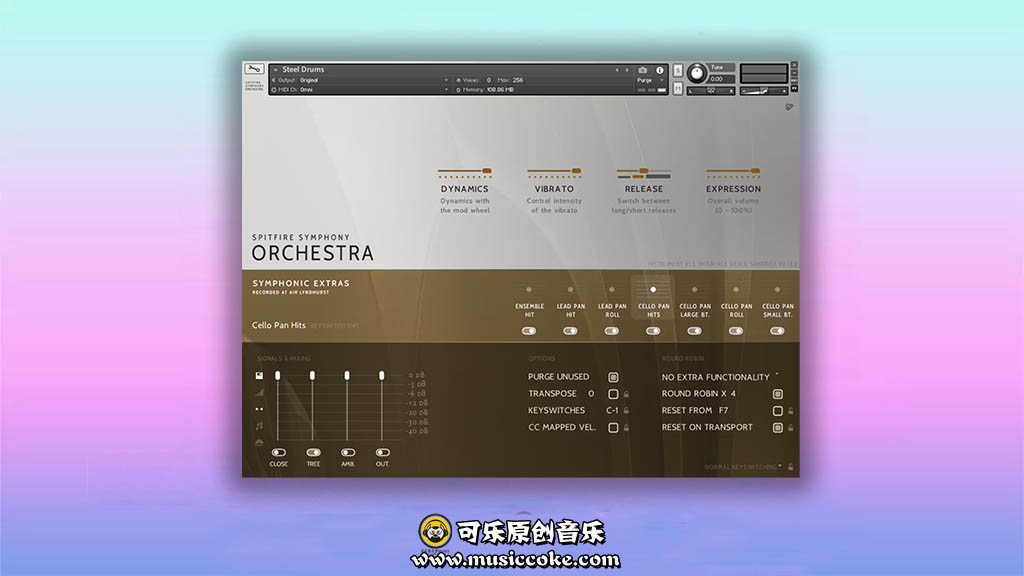Toggle the AMB. microphone switch

(x=348, y=453)
